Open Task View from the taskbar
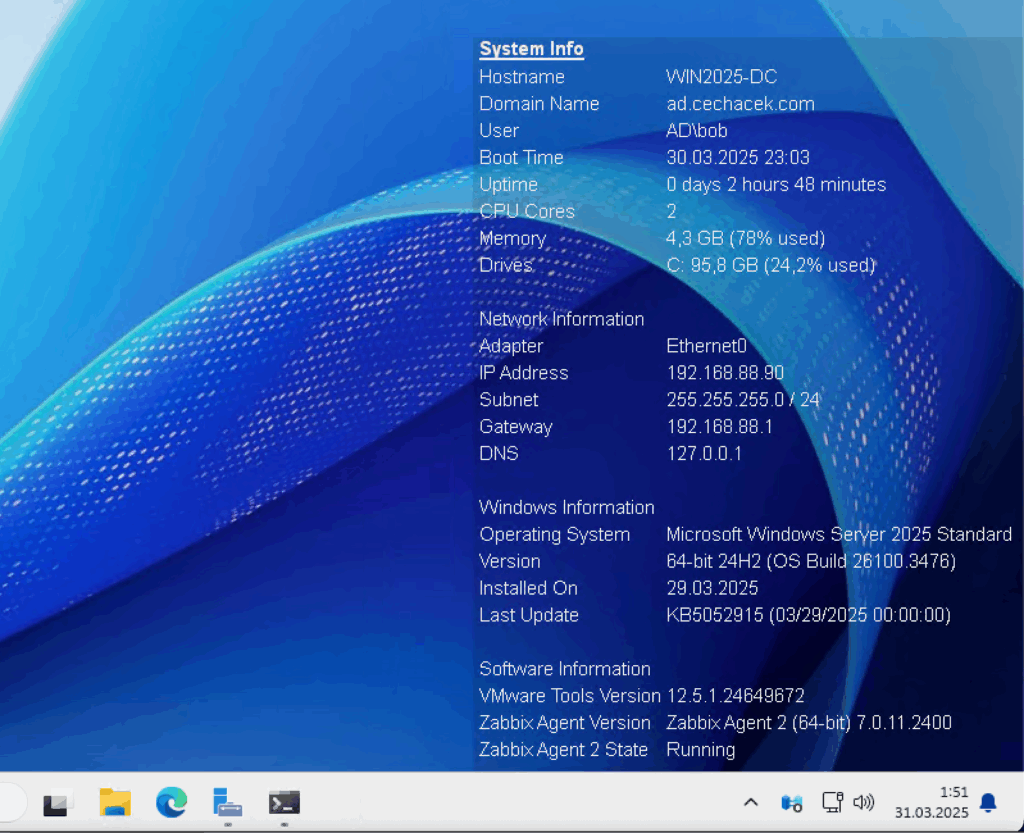The height and width of the screenshot is (833, 1024). (56, 803)
